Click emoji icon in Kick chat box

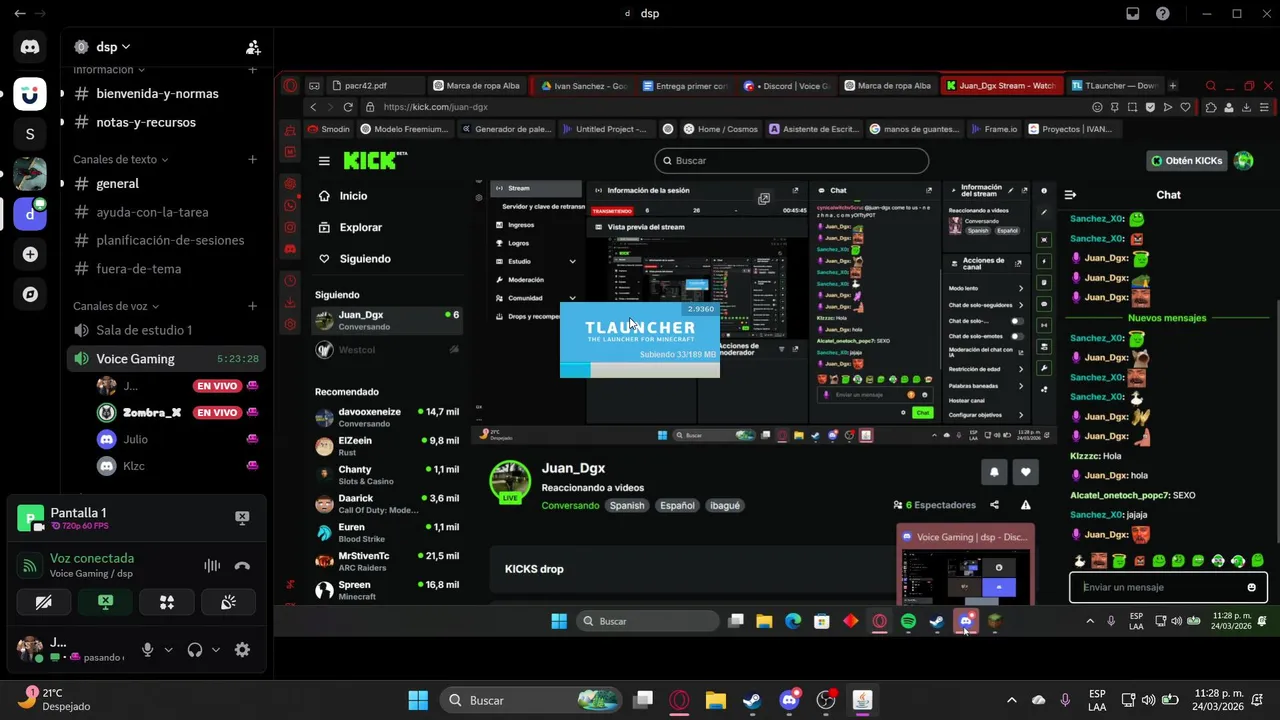pos(1251,587)
